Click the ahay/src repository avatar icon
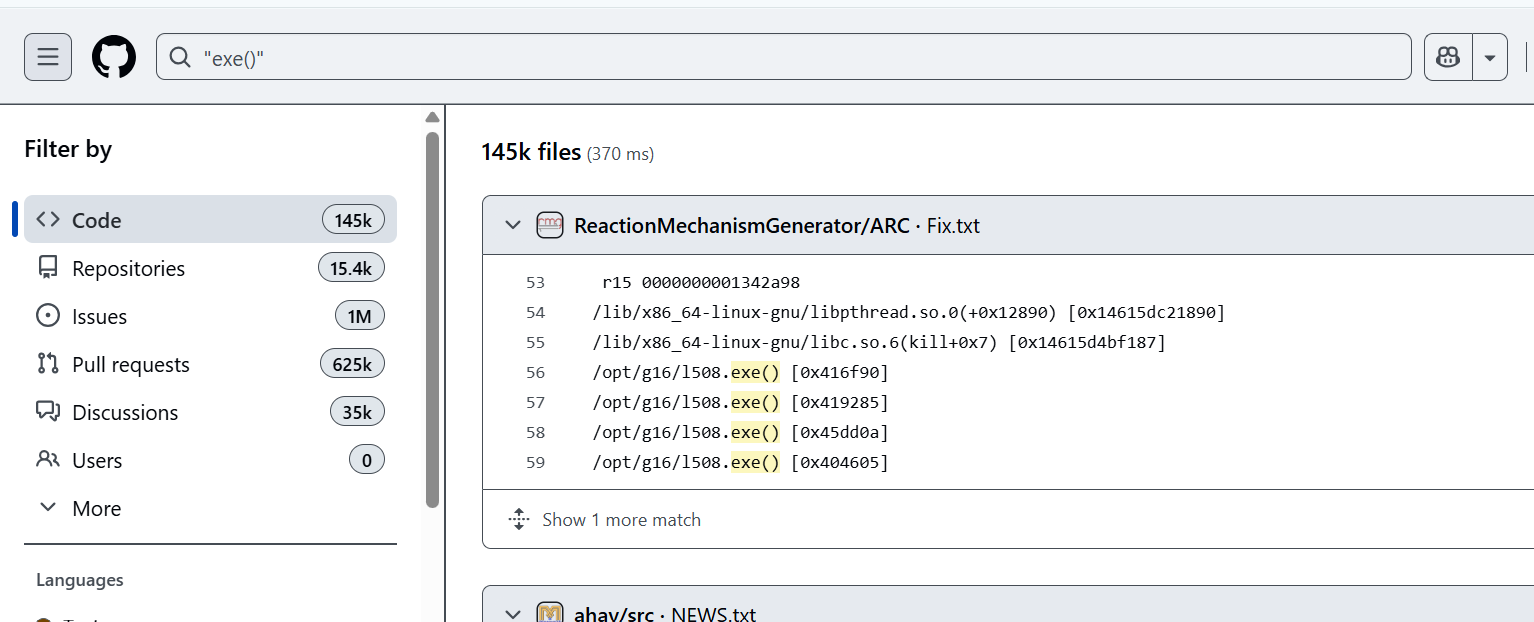Viewport: 1534px width, 622px height. (x=550, y=613)
